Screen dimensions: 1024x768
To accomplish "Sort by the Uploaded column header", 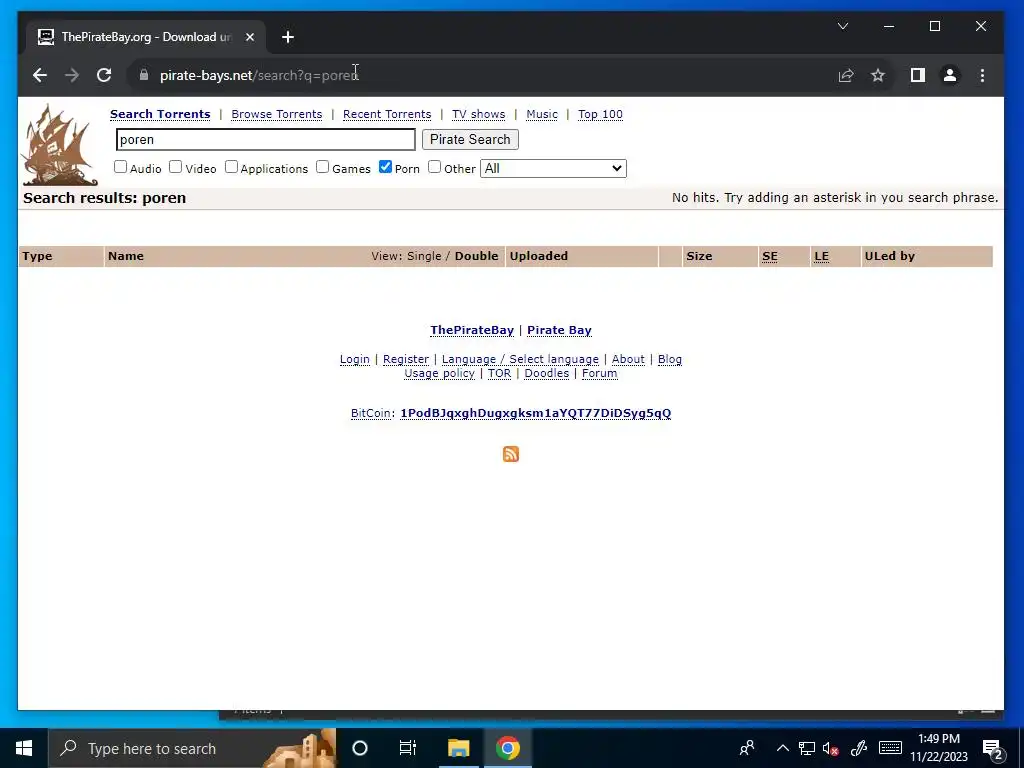I will (x=539, y=256).
